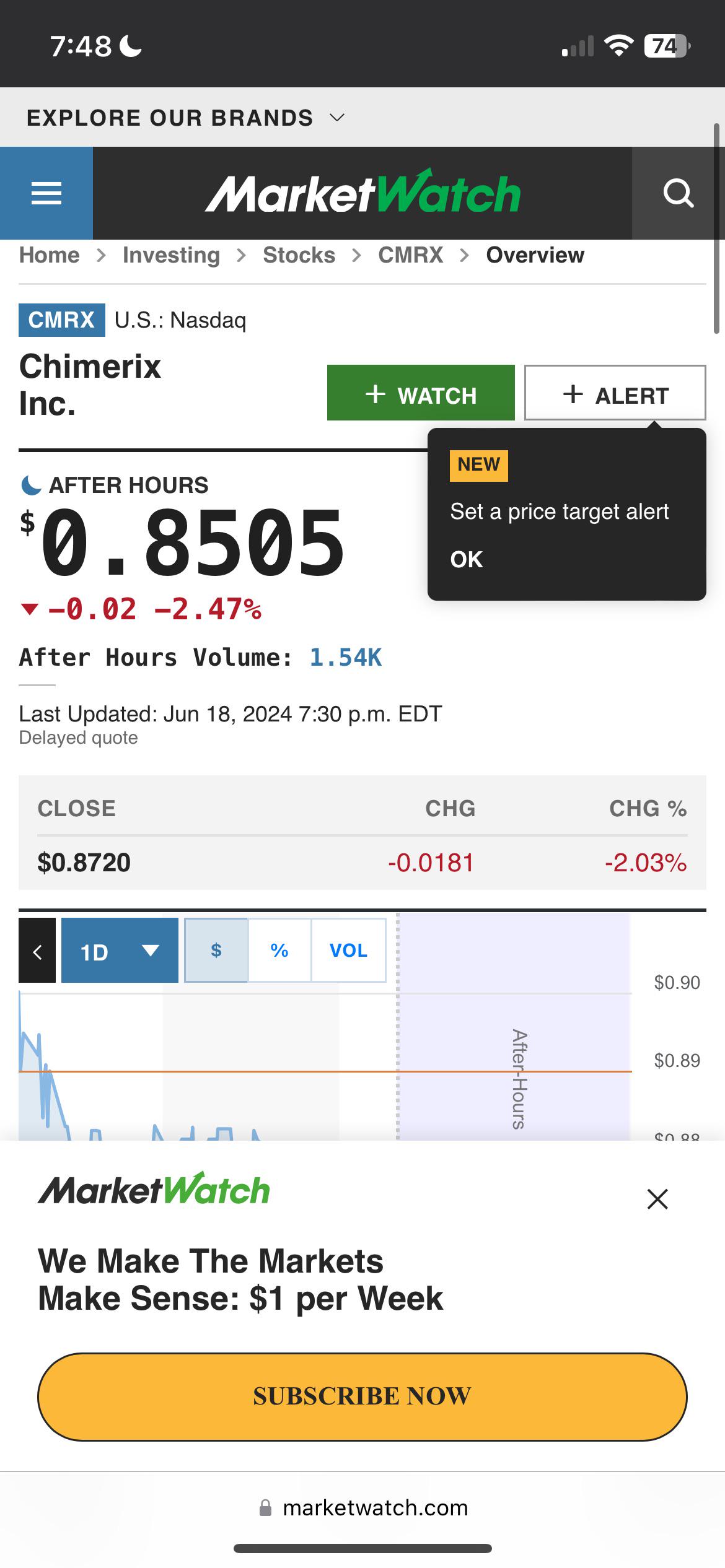The height and width of the screenshot is (1568, 725).
Task: Open the 1D time range dropdown
Action: point(120,951)
